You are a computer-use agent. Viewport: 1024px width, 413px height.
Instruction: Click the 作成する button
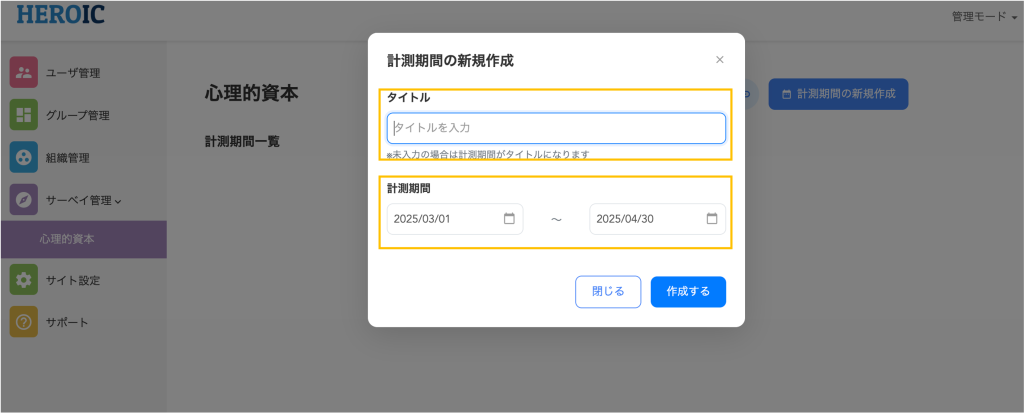tap(688, 291)
